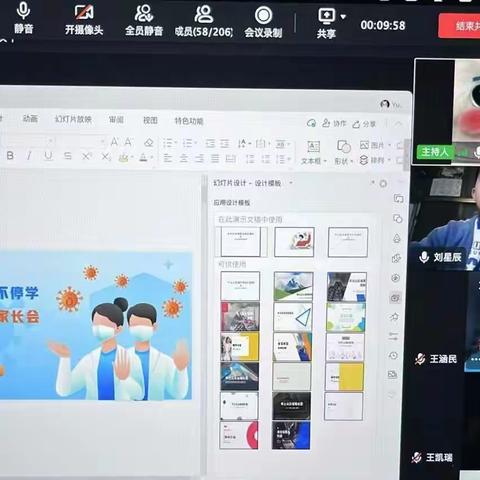The image size is (480, 480).
Task: Center align text
Action: click(184, 158)
